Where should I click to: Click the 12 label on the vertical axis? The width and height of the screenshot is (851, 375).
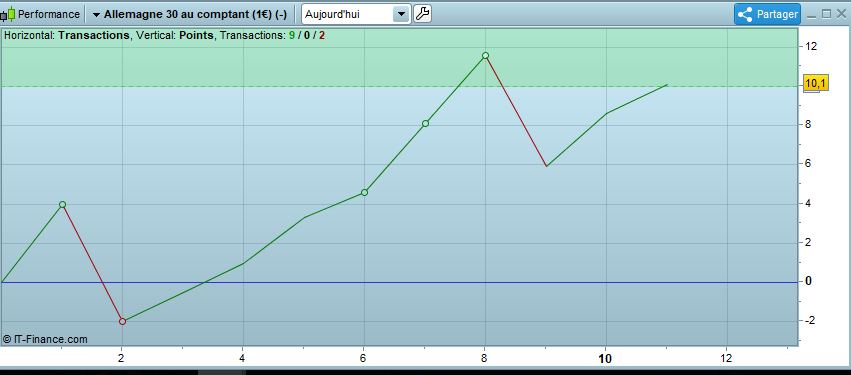(x=811, y=46)
